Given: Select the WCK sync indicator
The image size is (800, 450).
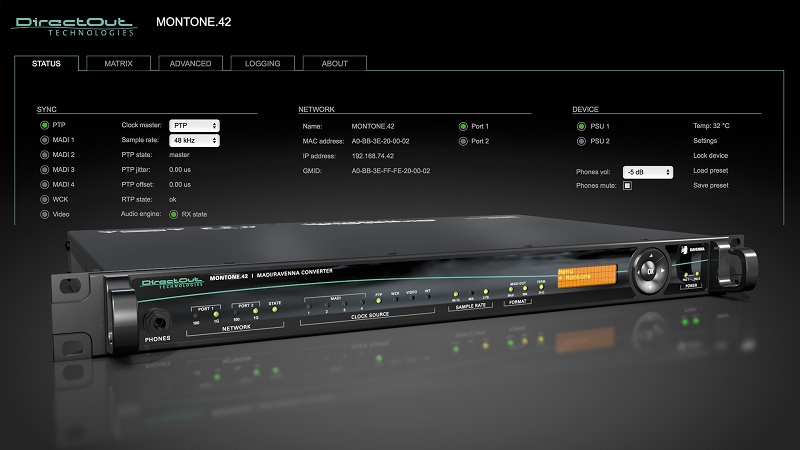Looking at the screenshot, I should pyautogui.click(x=44, y=199).
